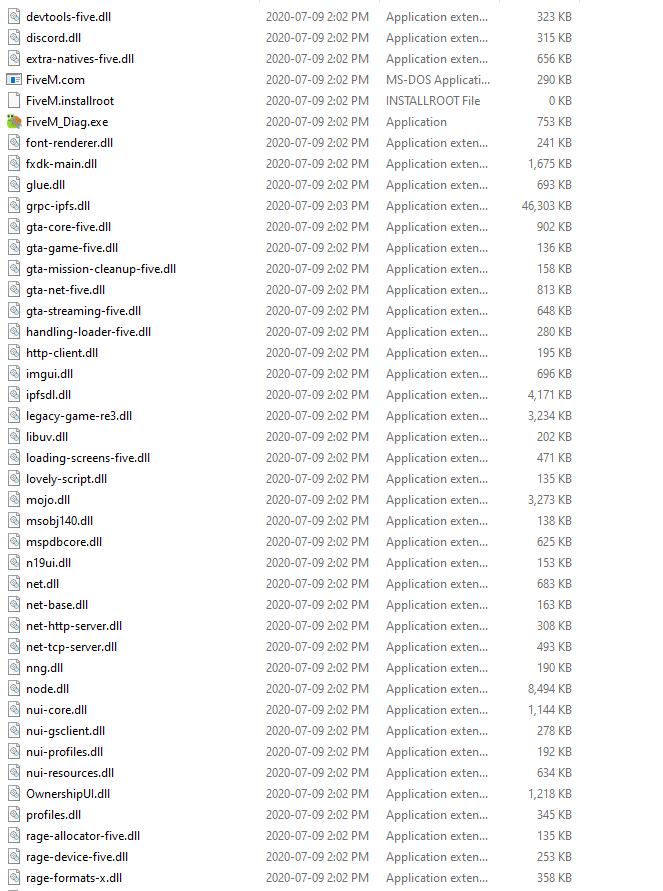Select the gta-game-five.dll file name
The height and width of the screenshot is (891, 663).
pos(72,248)
